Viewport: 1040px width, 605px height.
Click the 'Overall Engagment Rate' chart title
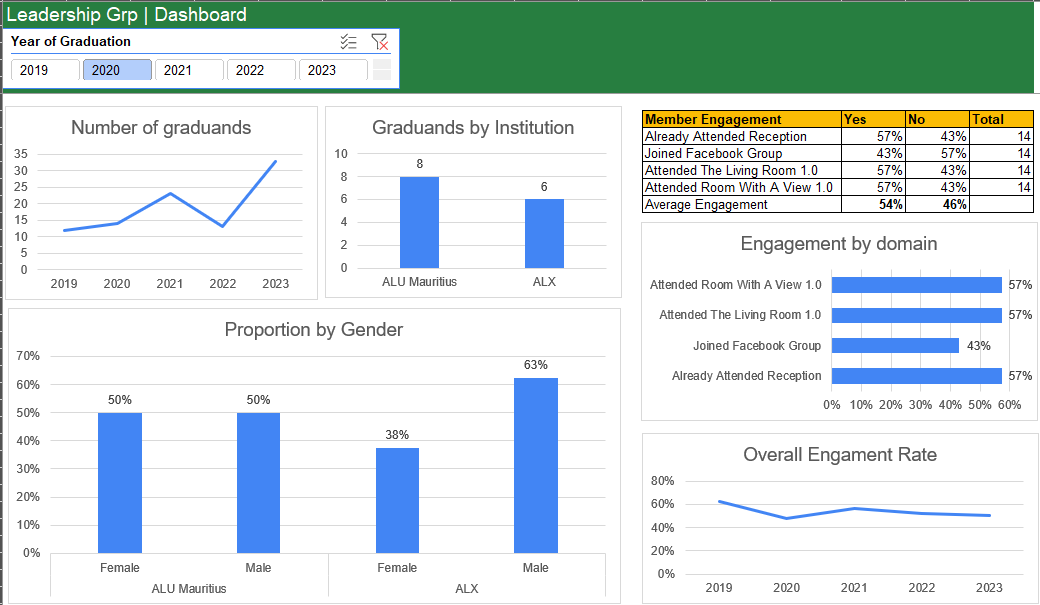point(839,455)
